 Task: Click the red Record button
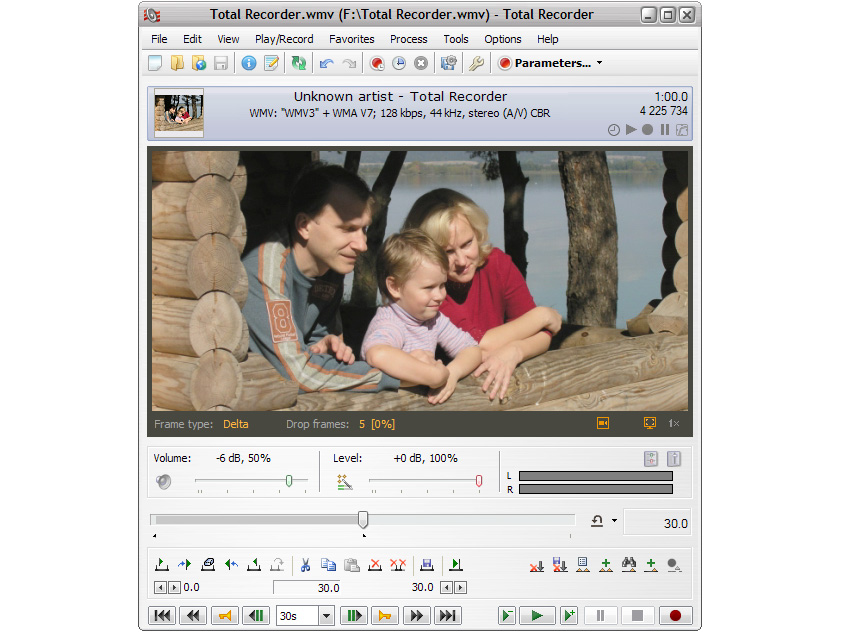675,616
